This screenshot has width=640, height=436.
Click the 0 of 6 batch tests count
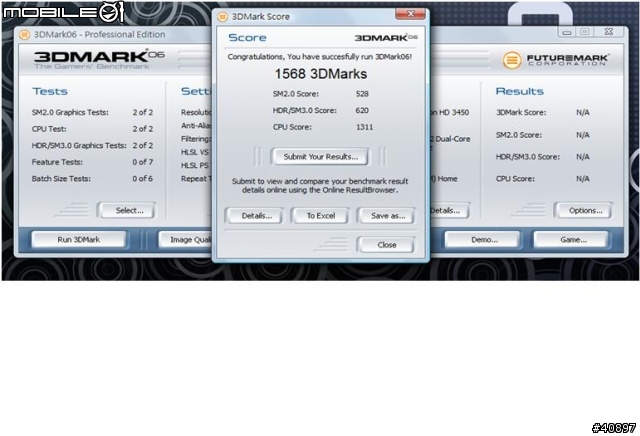click(142, 179)
